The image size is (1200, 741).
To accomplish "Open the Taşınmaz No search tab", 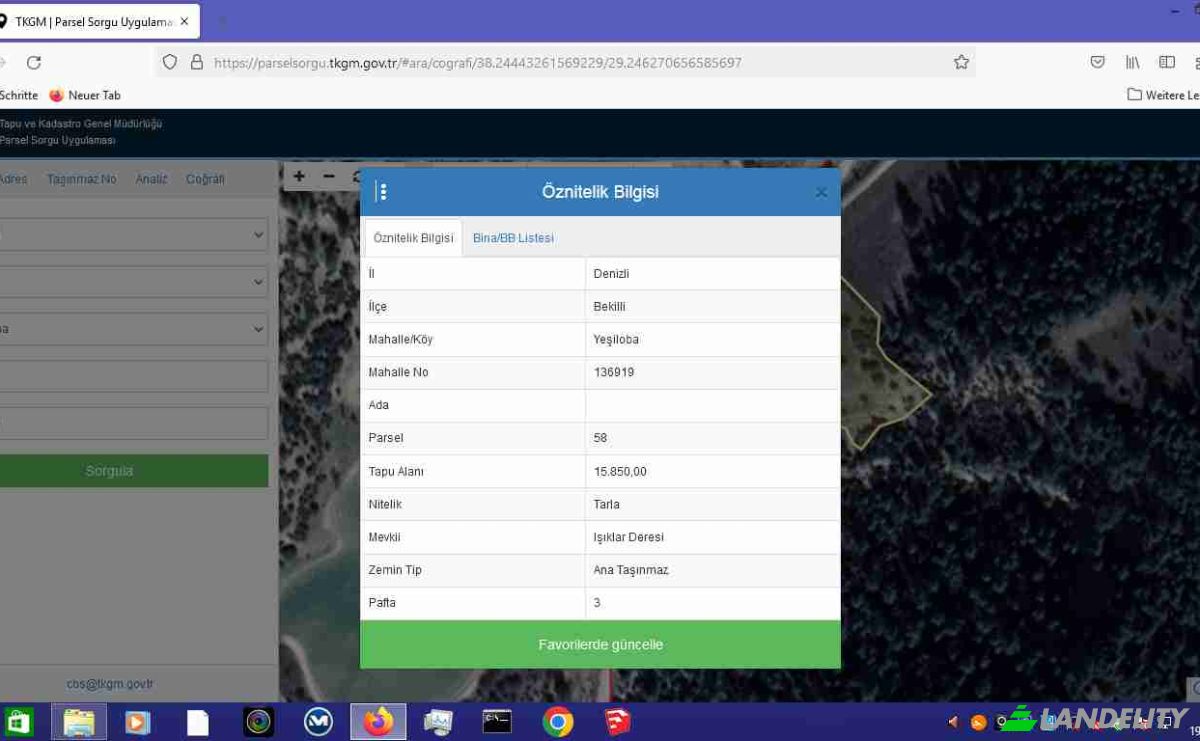I will pos(81,179).
